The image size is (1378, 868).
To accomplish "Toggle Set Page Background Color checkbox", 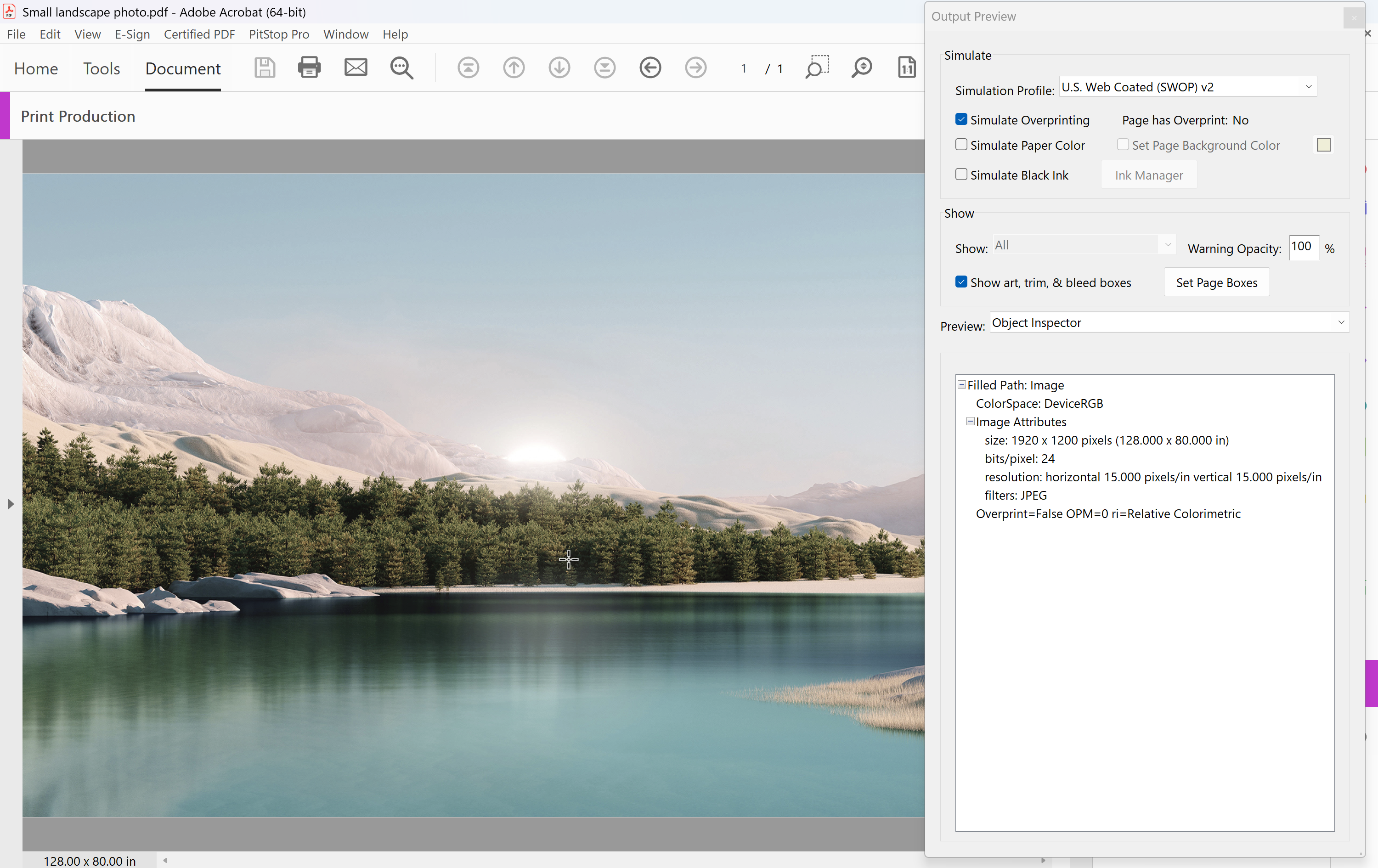I will click(1123, 145).
